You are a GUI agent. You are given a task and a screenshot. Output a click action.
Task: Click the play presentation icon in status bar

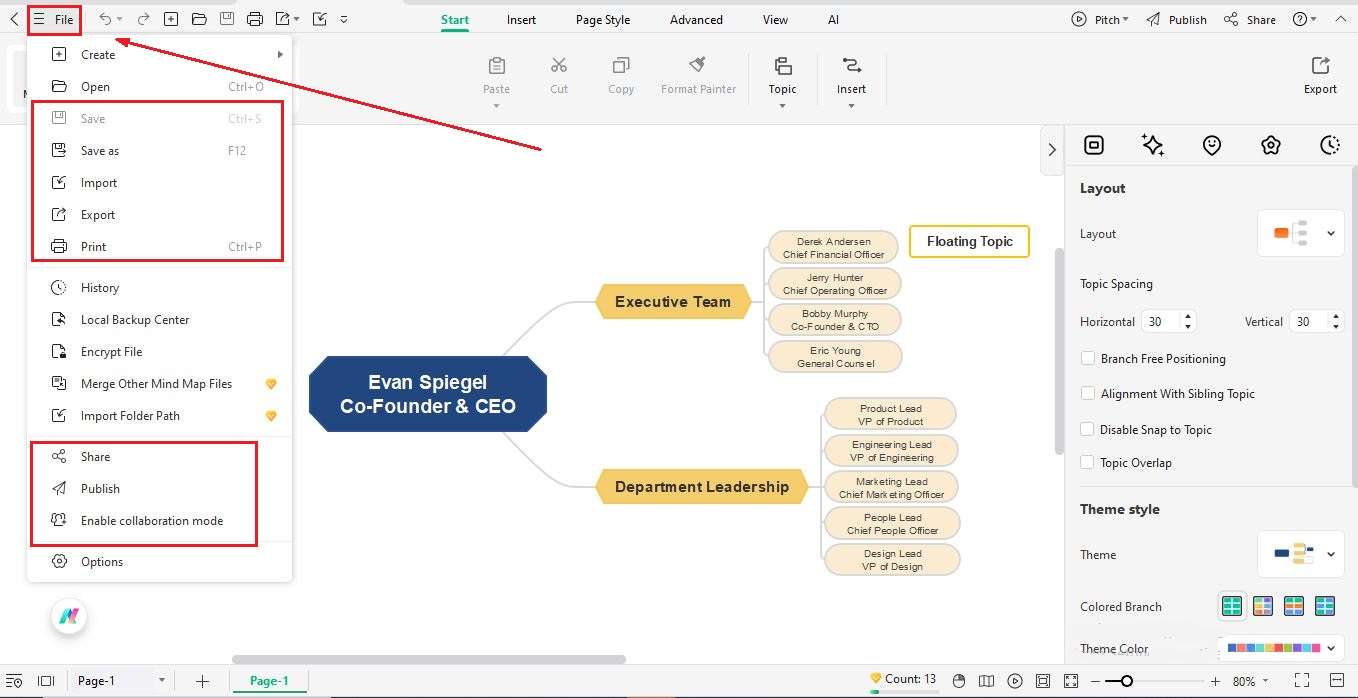point(1015,681)
